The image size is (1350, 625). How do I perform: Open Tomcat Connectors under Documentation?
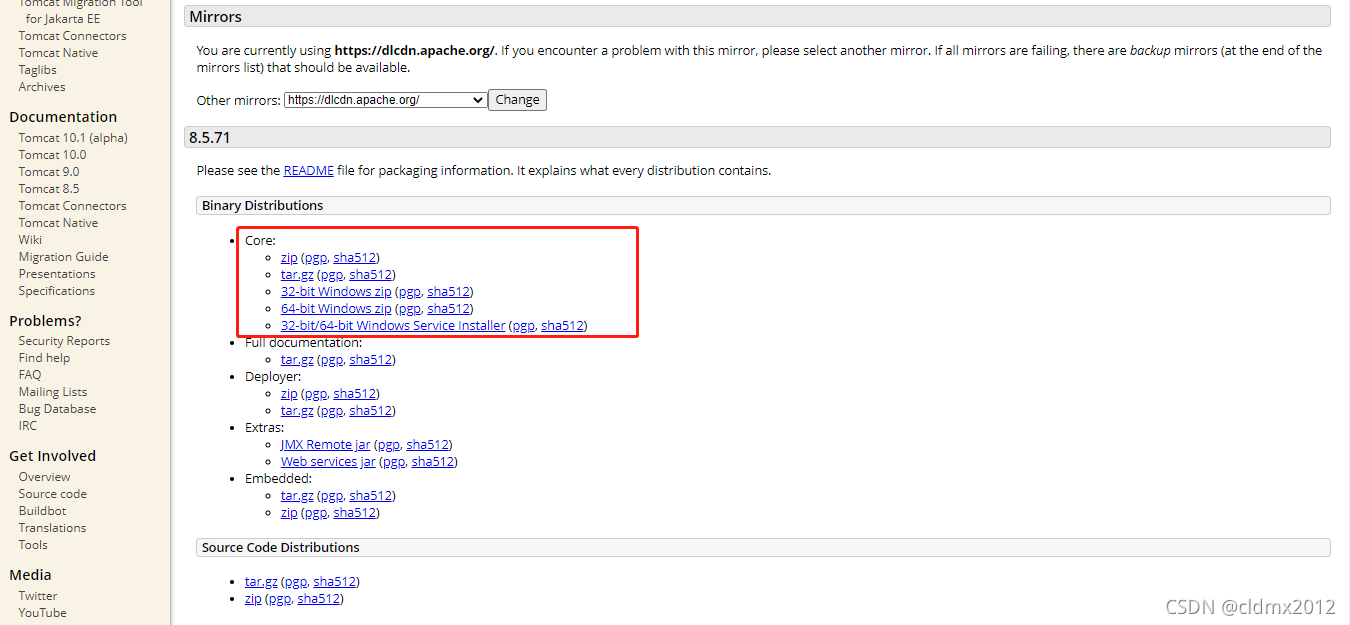(72, 206)
